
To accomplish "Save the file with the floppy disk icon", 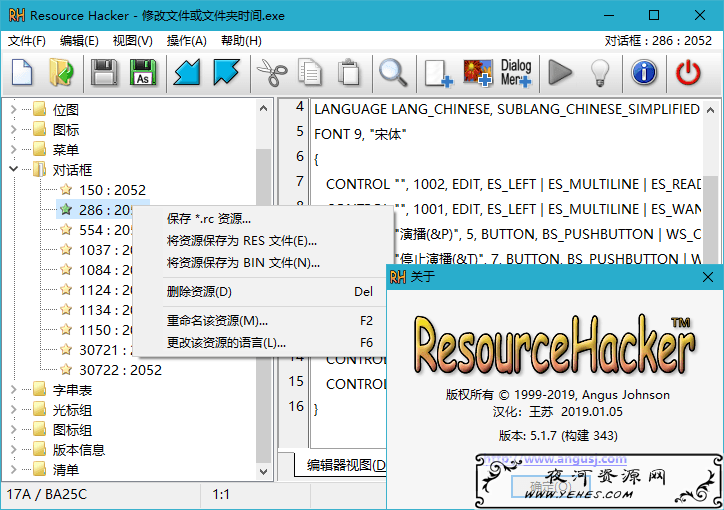I will (104, 72).
